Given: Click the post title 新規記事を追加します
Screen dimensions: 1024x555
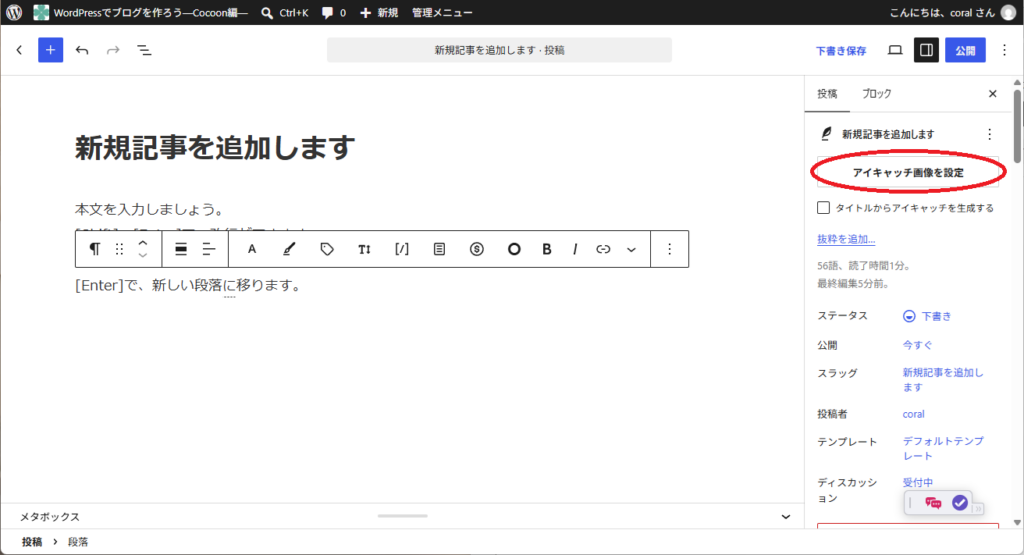Looking at the screenshot, I should click(x=215, y=148).
